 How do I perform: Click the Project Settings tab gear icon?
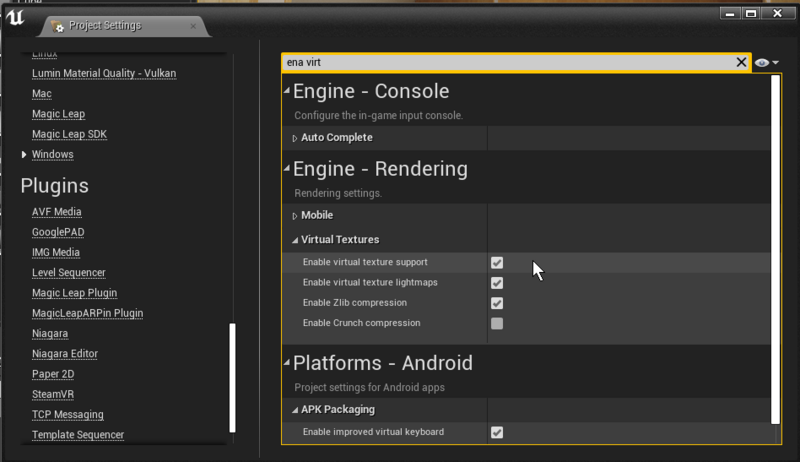point(58,26)
